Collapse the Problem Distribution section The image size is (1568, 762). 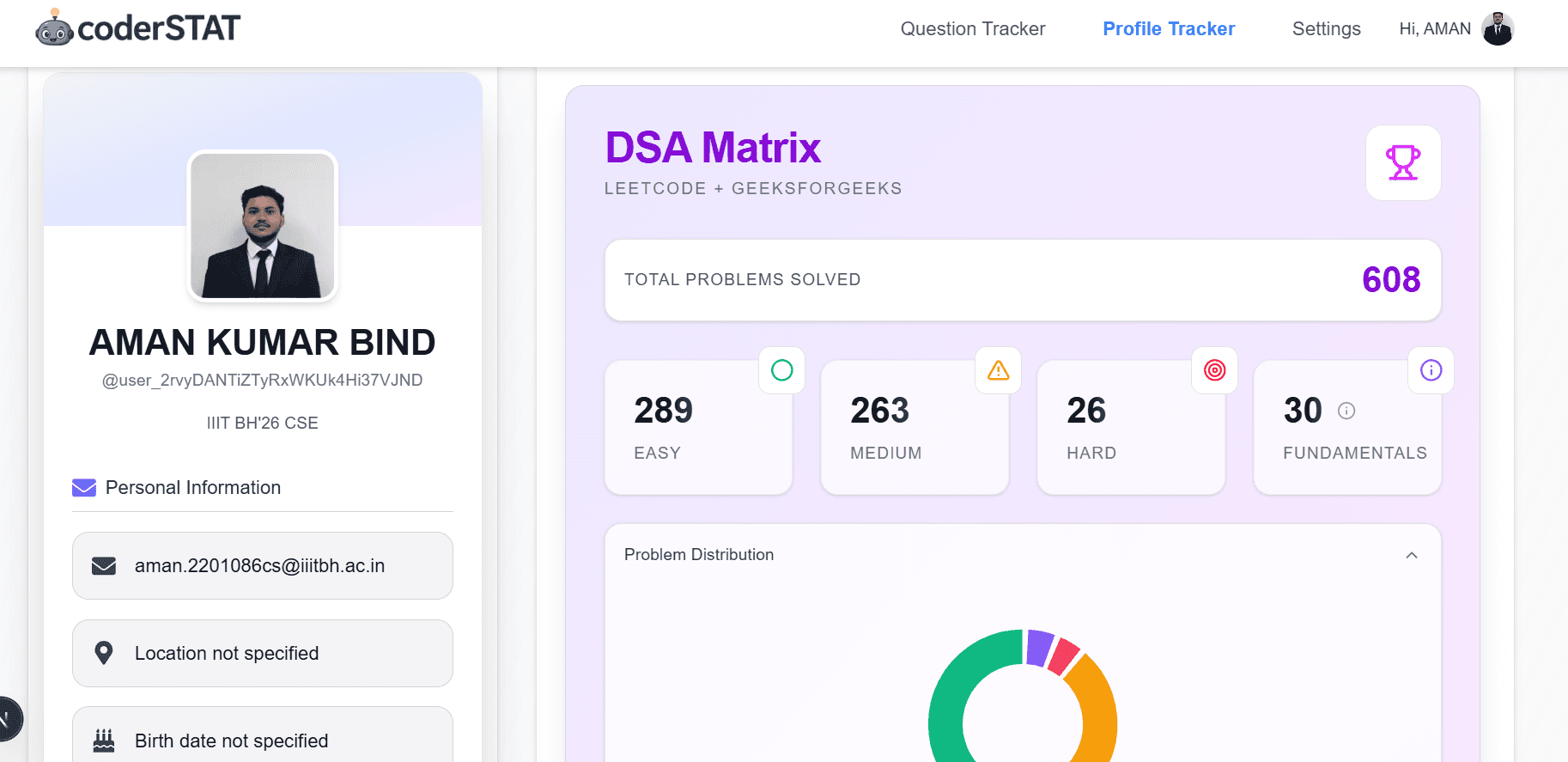pyautogui.click(x=1411, y=555)
